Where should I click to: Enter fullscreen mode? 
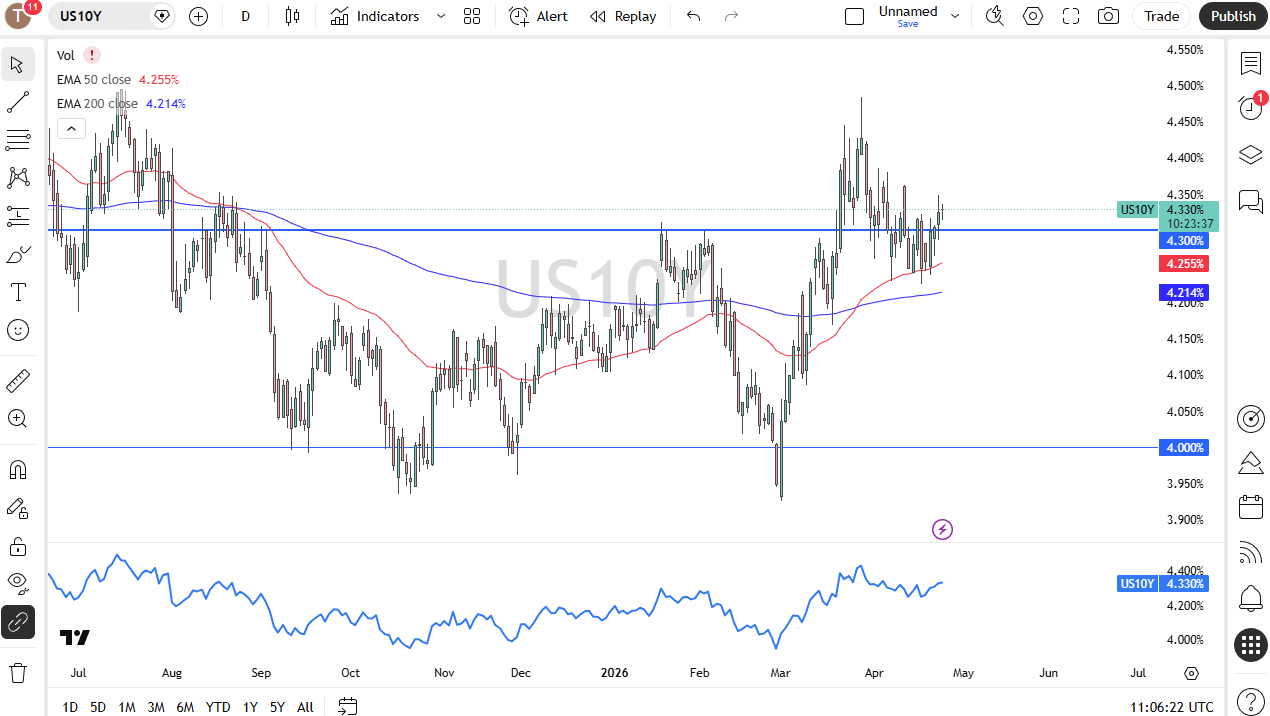tap(1071, 16)
